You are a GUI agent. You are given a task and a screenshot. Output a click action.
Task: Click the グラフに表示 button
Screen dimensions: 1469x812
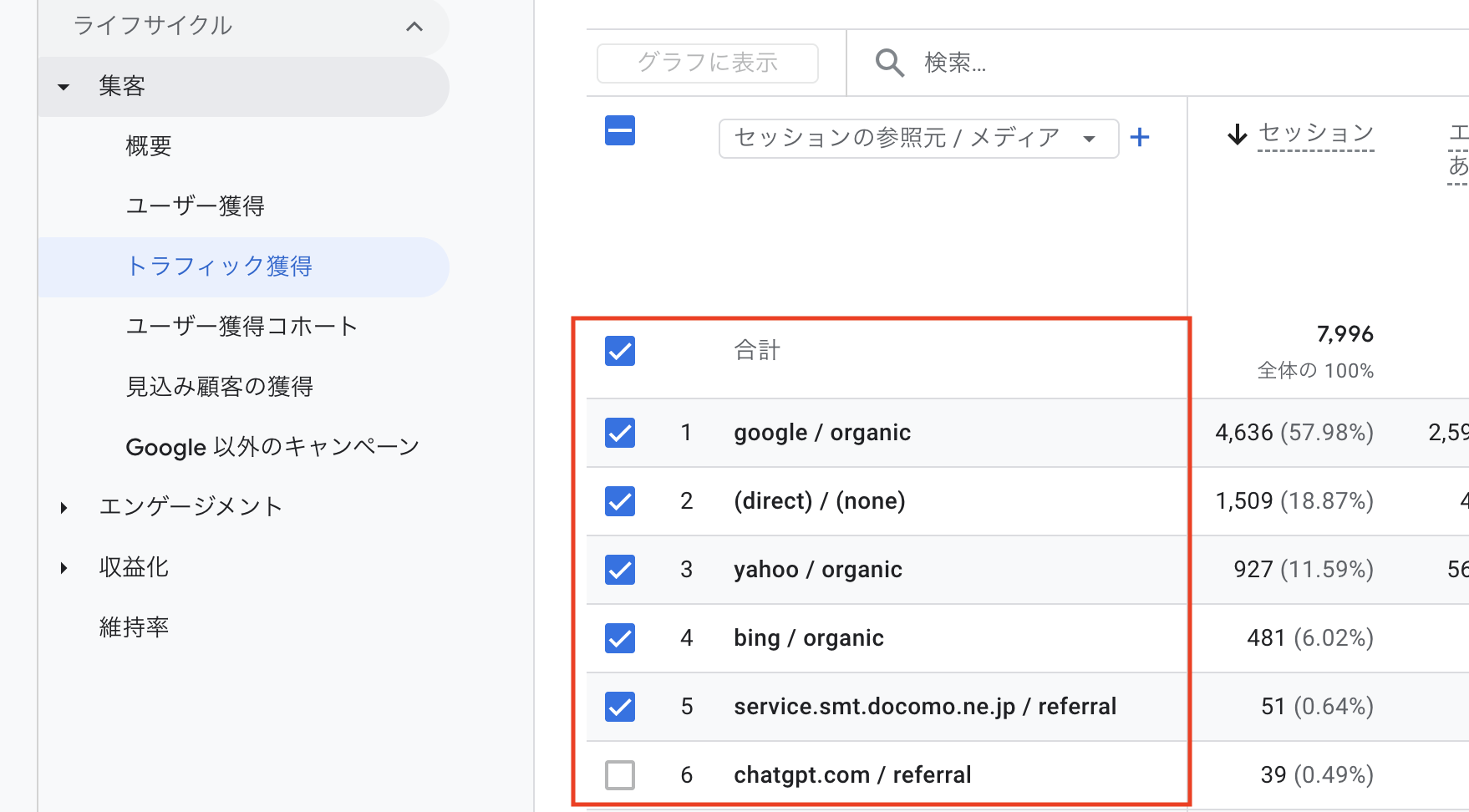point(707,63)
